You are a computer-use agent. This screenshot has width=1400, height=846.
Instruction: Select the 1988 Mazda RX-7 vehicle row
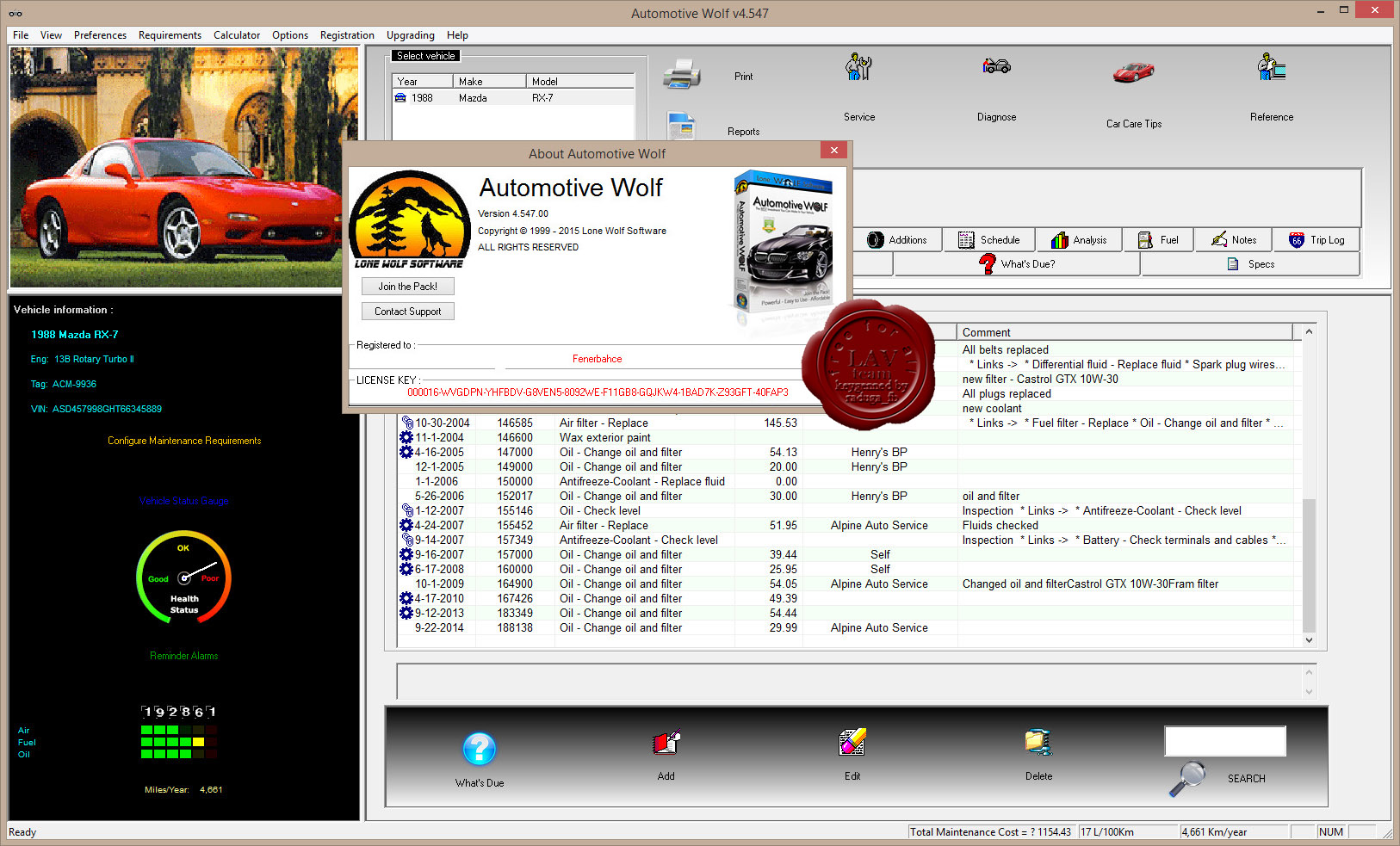point(513,98)
